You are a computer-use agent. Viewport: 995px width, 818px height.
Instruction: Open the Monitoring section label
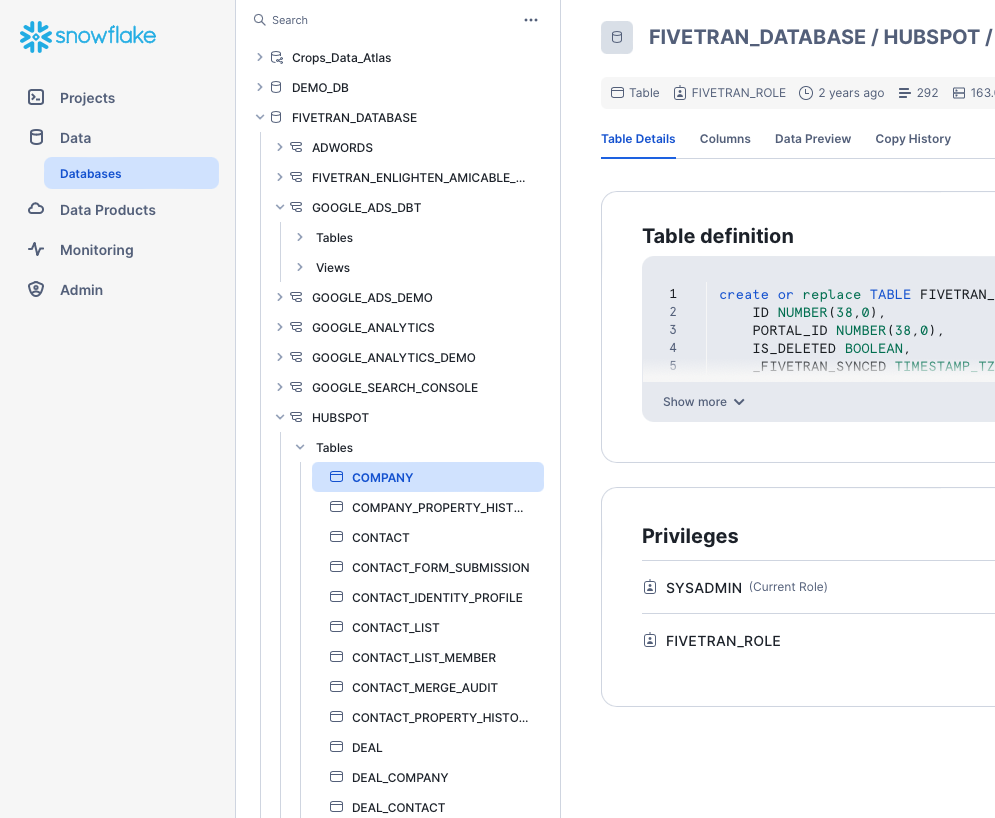[96, 250]
